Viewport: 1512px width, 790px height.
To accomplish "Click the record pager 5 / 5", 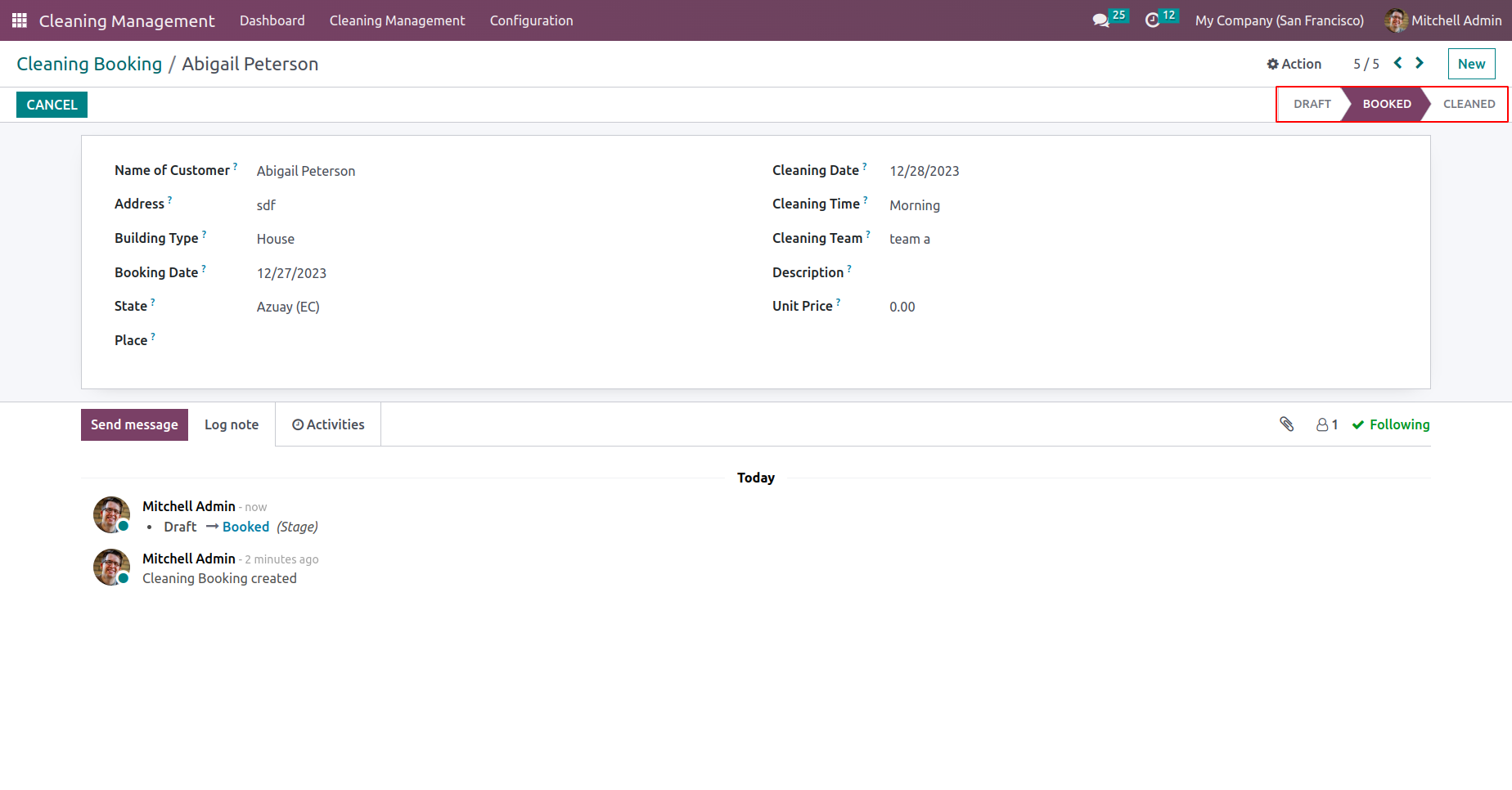I will pyautogui.click(x=1366, y=64).
